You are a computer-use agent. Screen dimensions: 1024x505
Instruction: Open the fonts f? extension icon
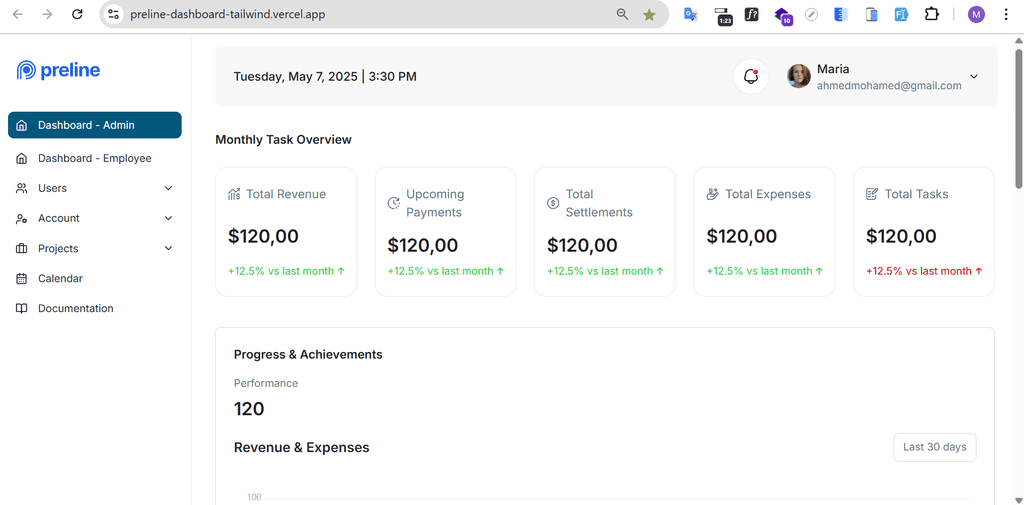[752, 14]
